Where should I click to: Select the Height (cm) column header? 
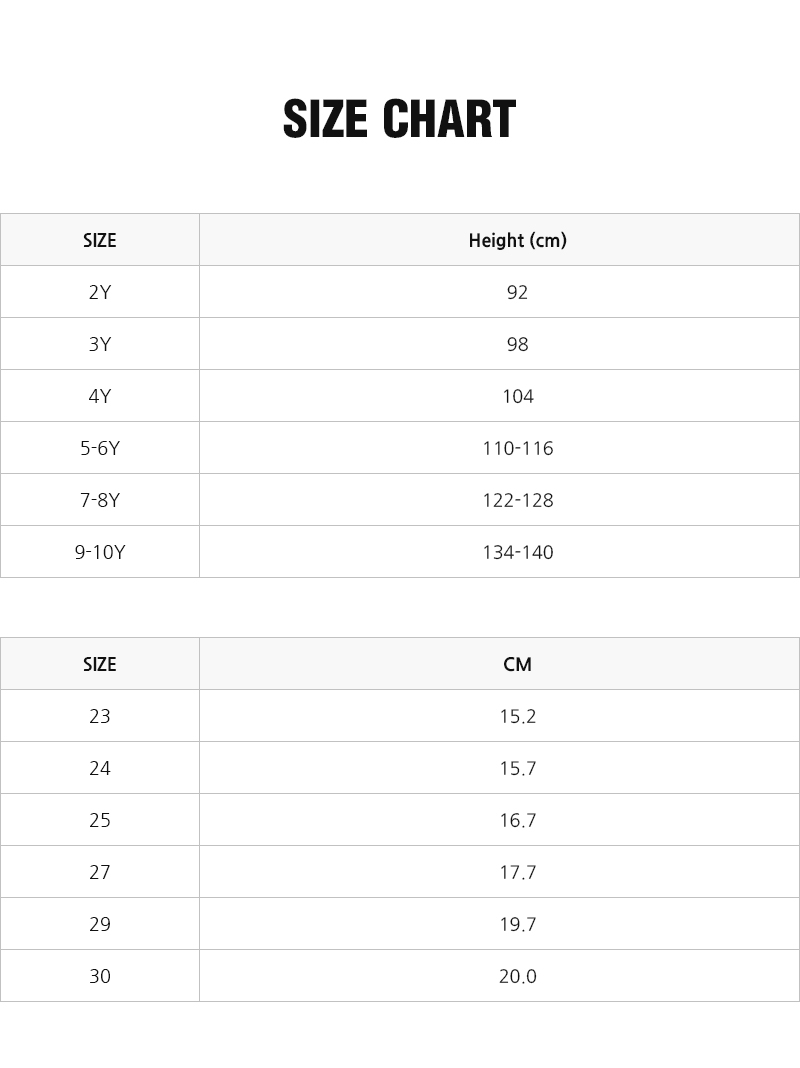[517, 240]
